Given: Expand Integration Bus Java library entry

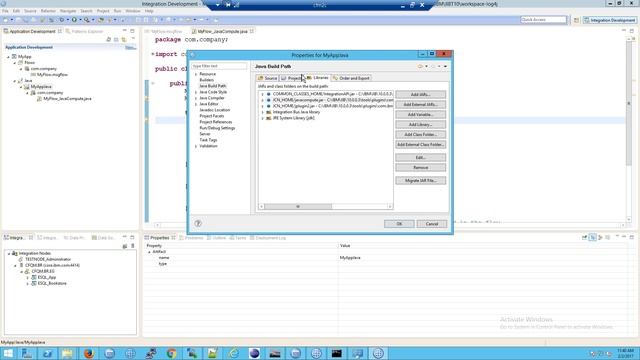Looking at the screenshot, I should click(x=262, y=112).
